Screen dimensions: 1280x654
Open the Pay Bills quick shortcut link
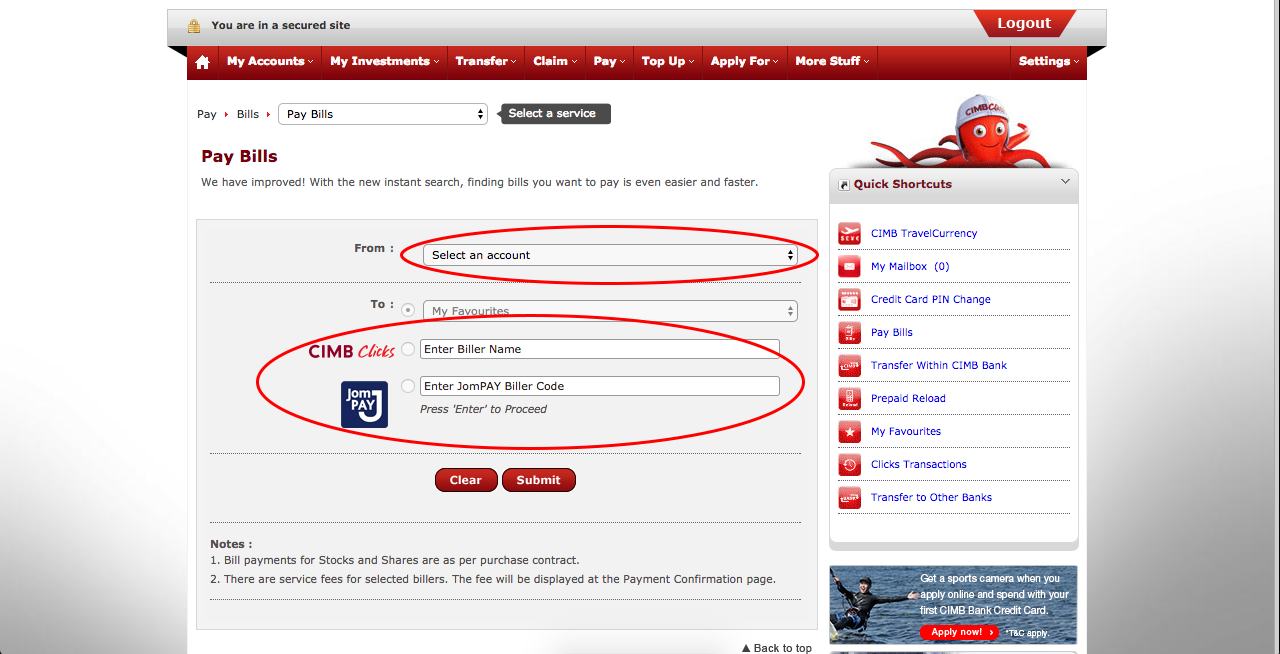[892, 332]
